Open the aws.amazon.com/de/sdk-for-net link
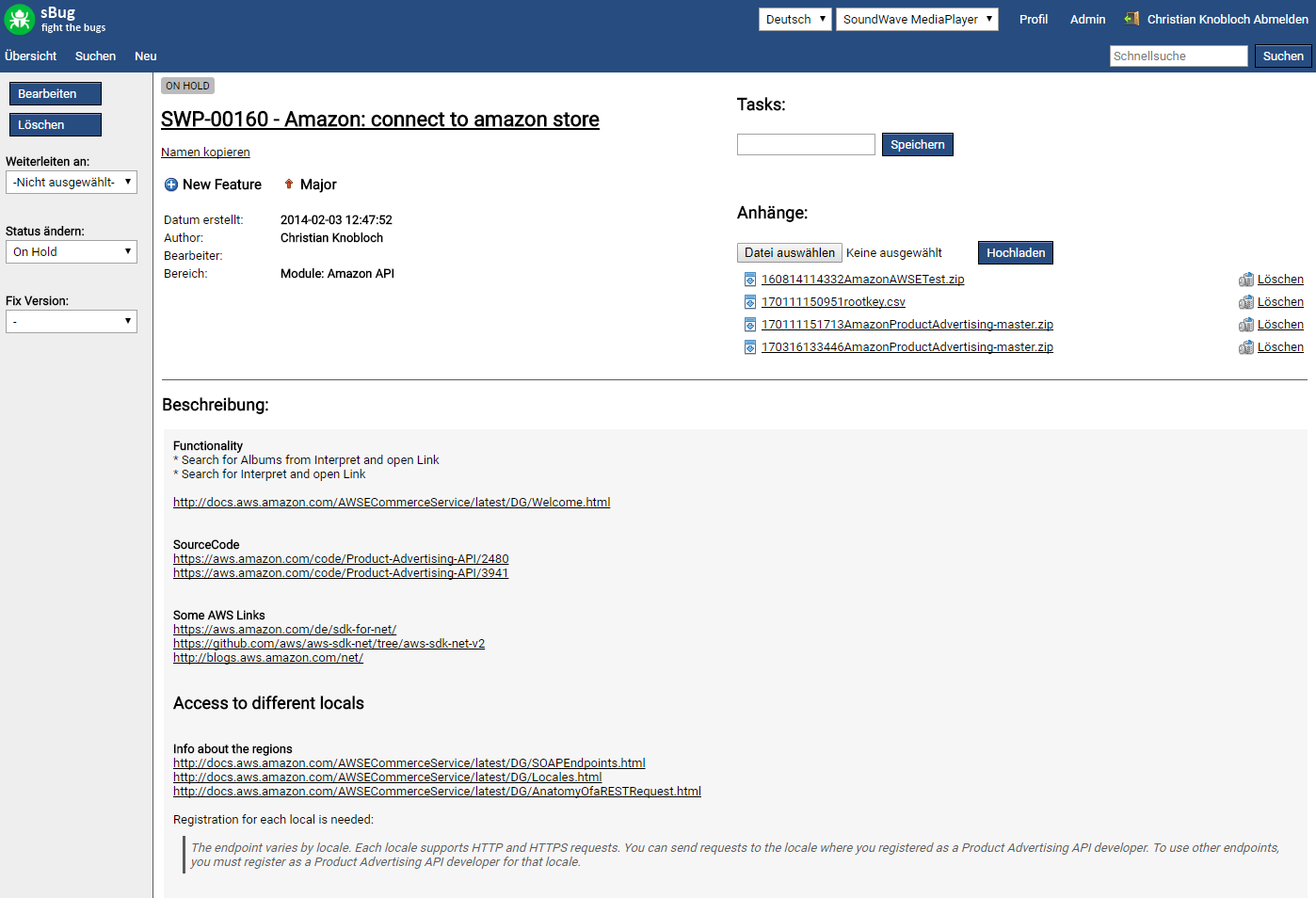 pos(284,630)
